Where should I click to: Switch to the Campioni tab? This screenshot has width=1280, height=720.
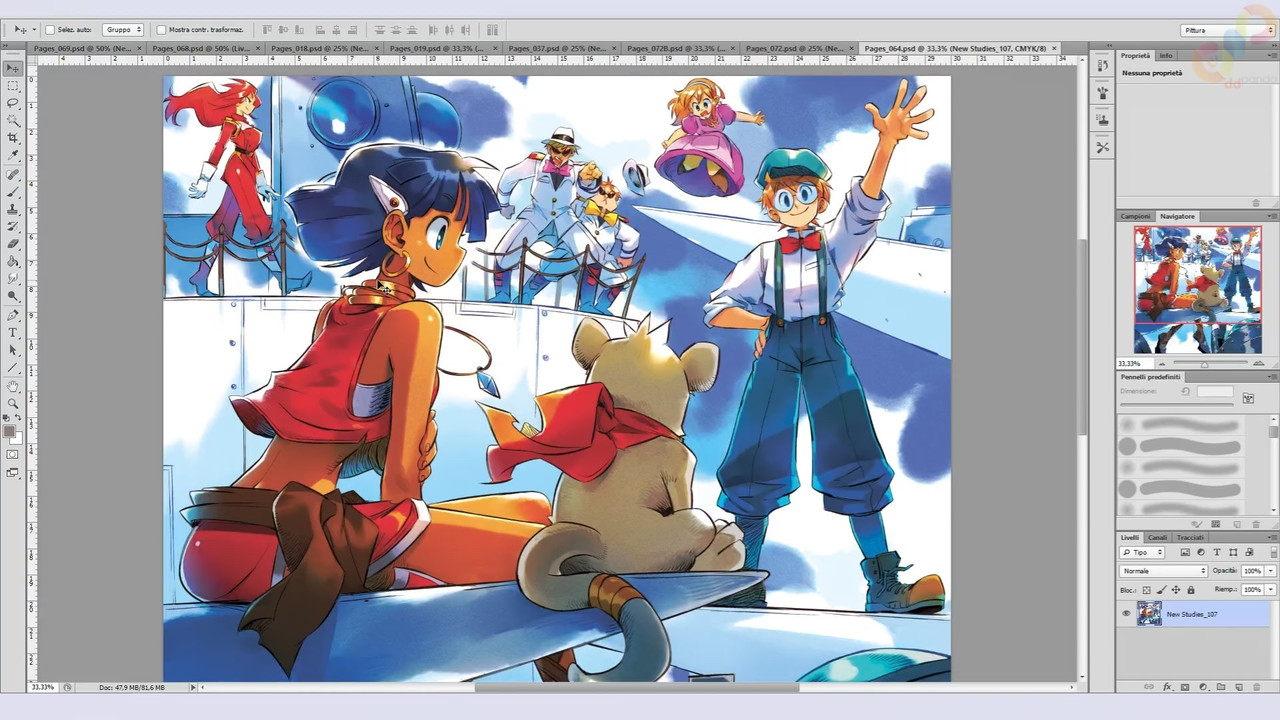(1135, 216)
